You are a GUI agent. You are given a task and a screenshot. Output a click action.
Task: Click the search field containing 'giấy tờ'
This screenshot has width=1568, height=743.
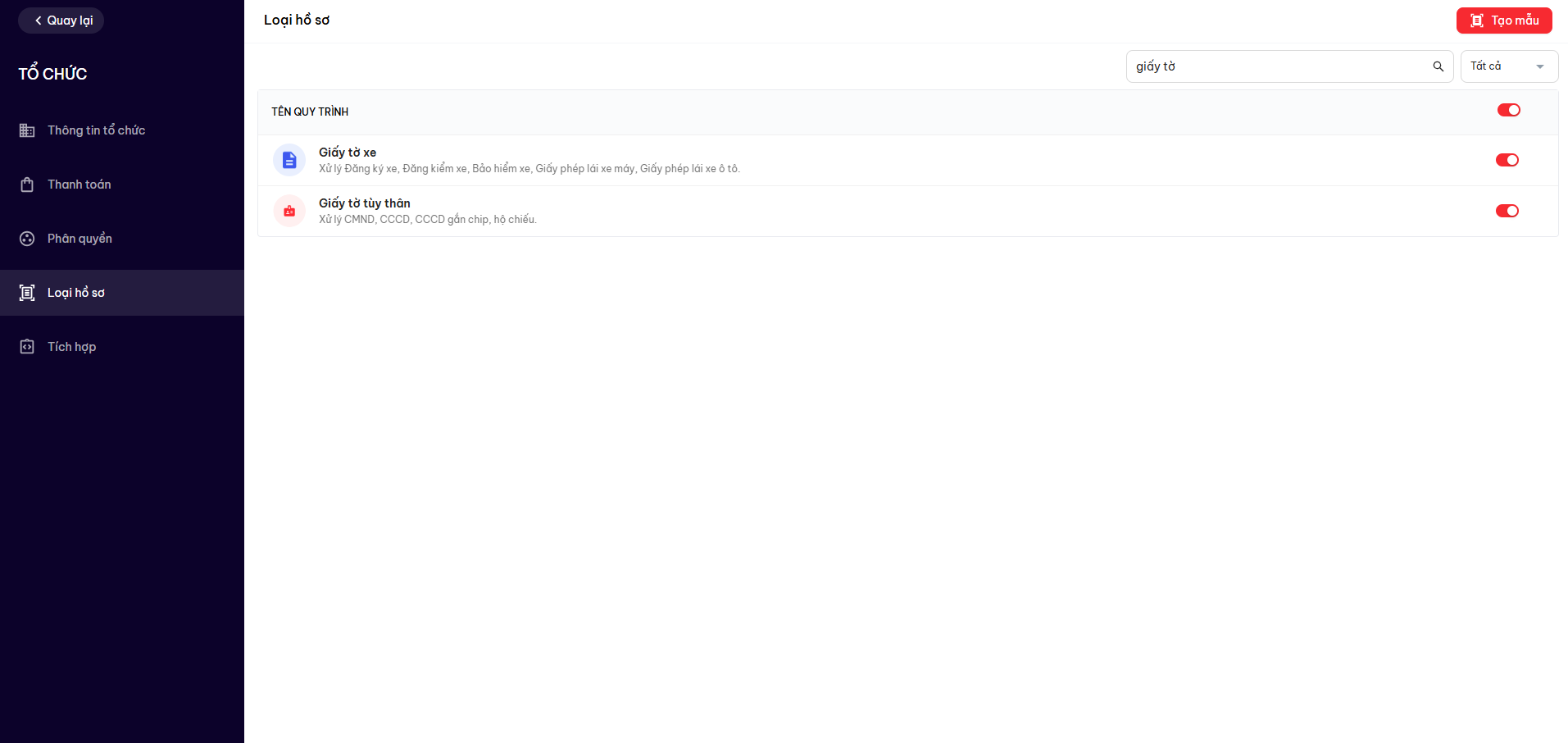[x=1289, y=66]
